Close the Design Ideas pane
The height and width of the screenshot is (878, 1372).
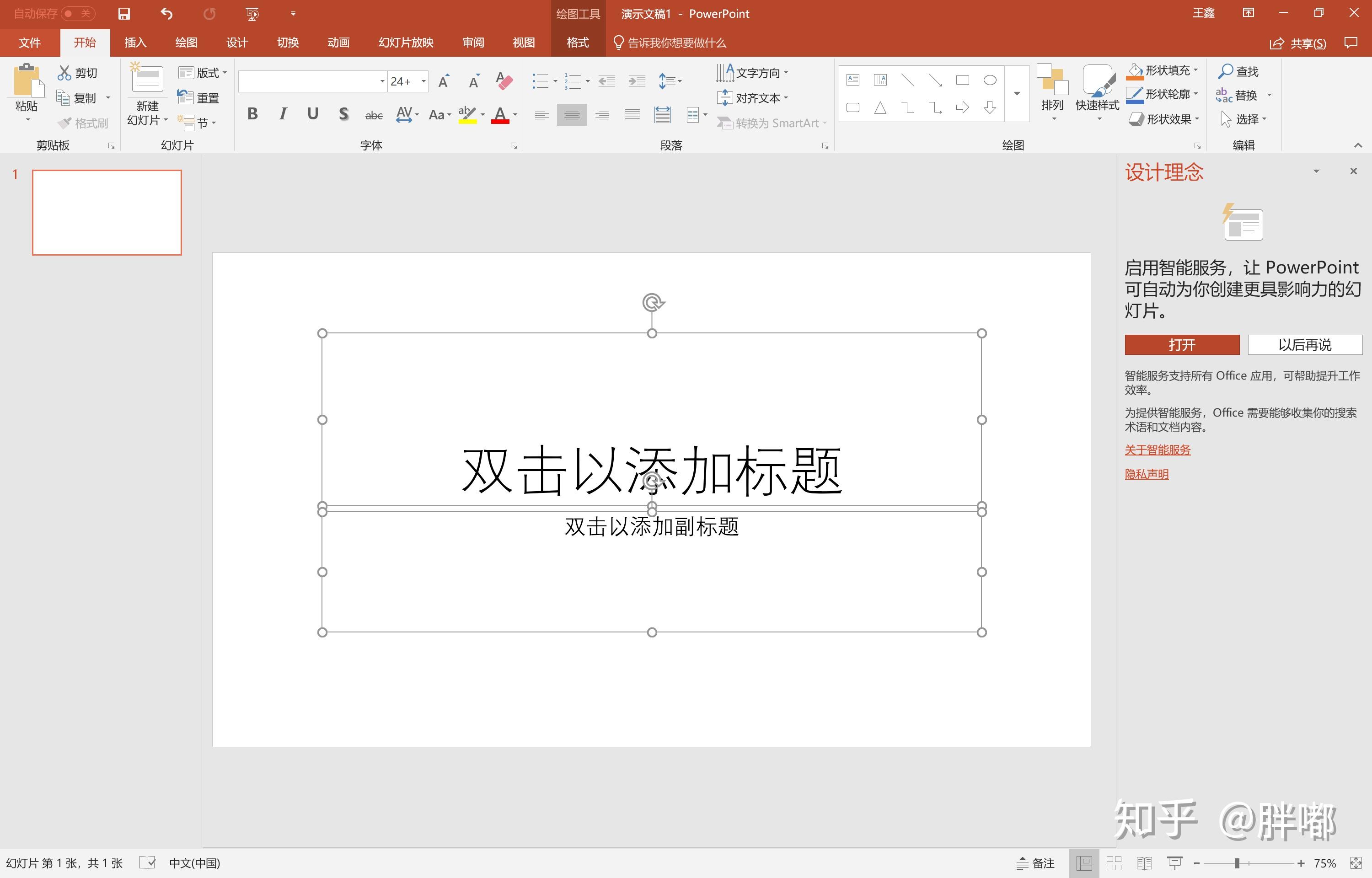tap(1353, 171)
